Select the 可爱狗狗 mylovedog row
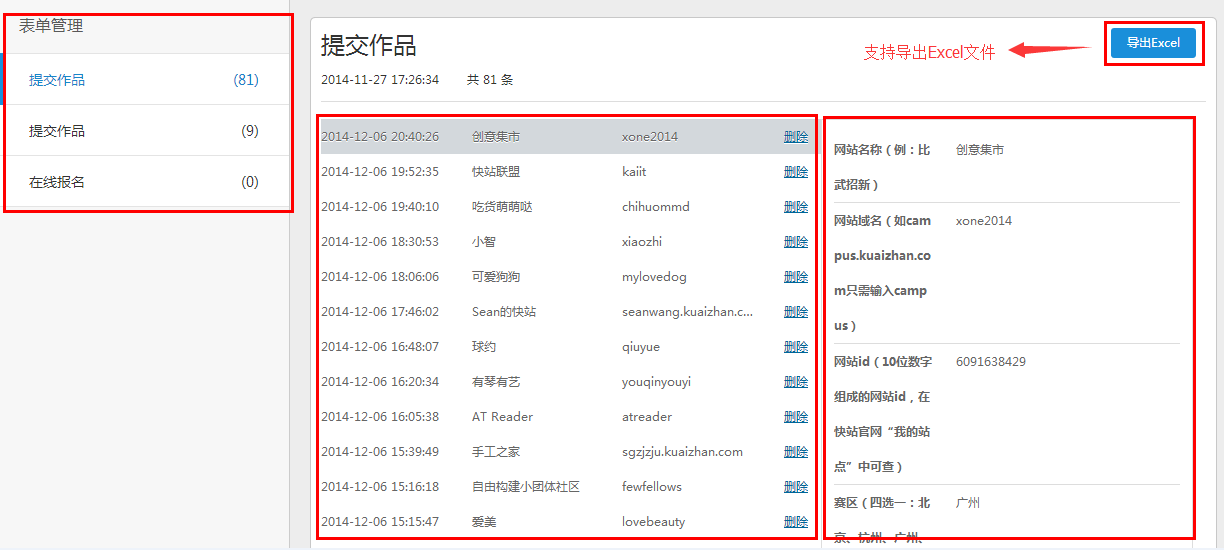Image resolution: width=1224 pixels, height=550 pixels. point(496,277)
